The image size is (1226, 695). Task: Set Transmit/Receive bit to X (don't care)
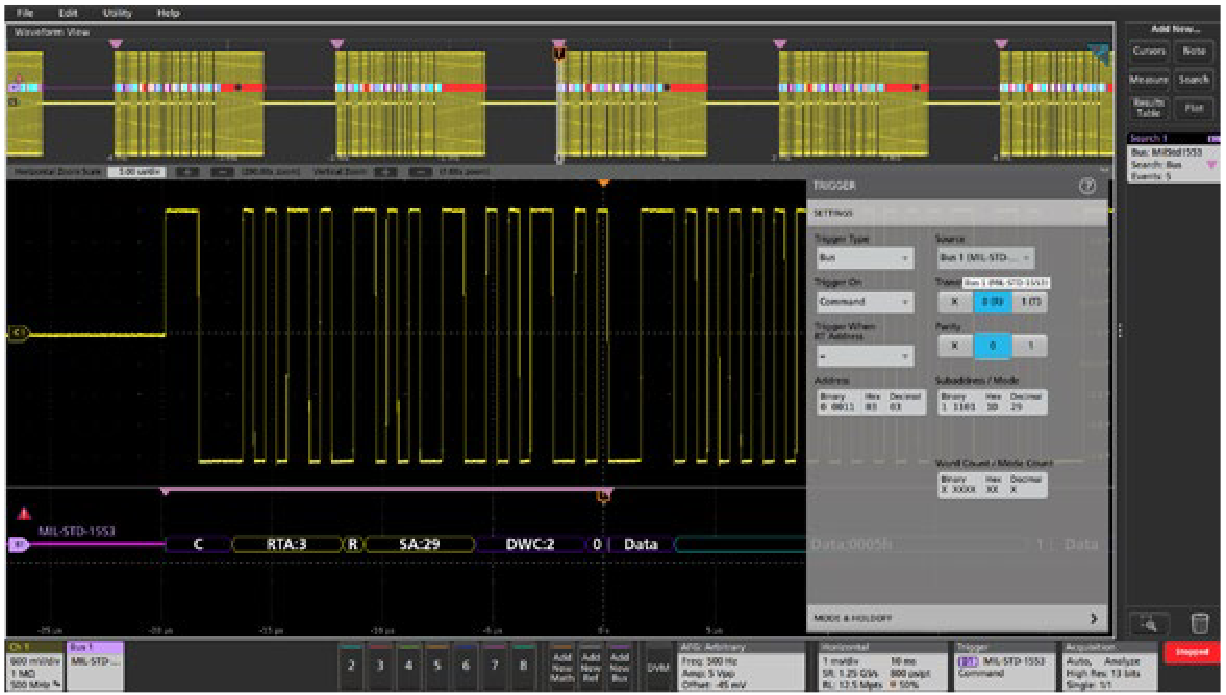coord(955,301)
